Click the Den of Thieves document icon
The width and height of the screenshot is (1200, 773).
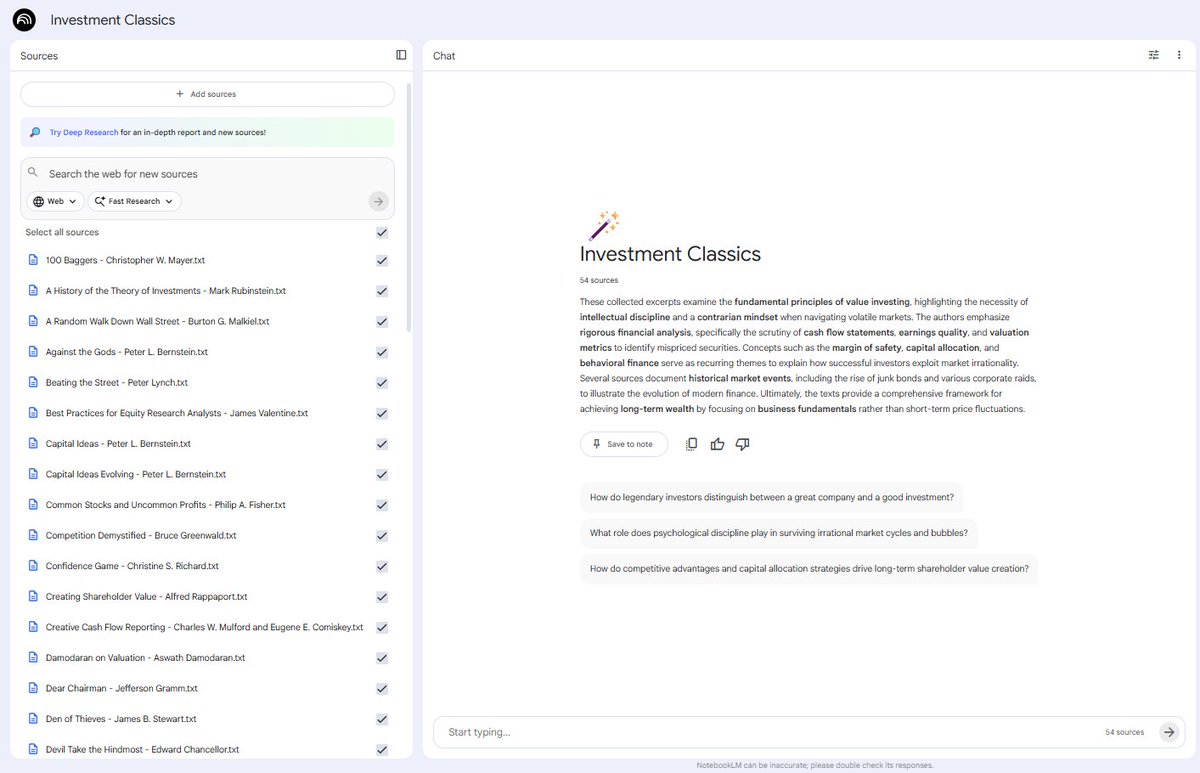pos(33,719)
